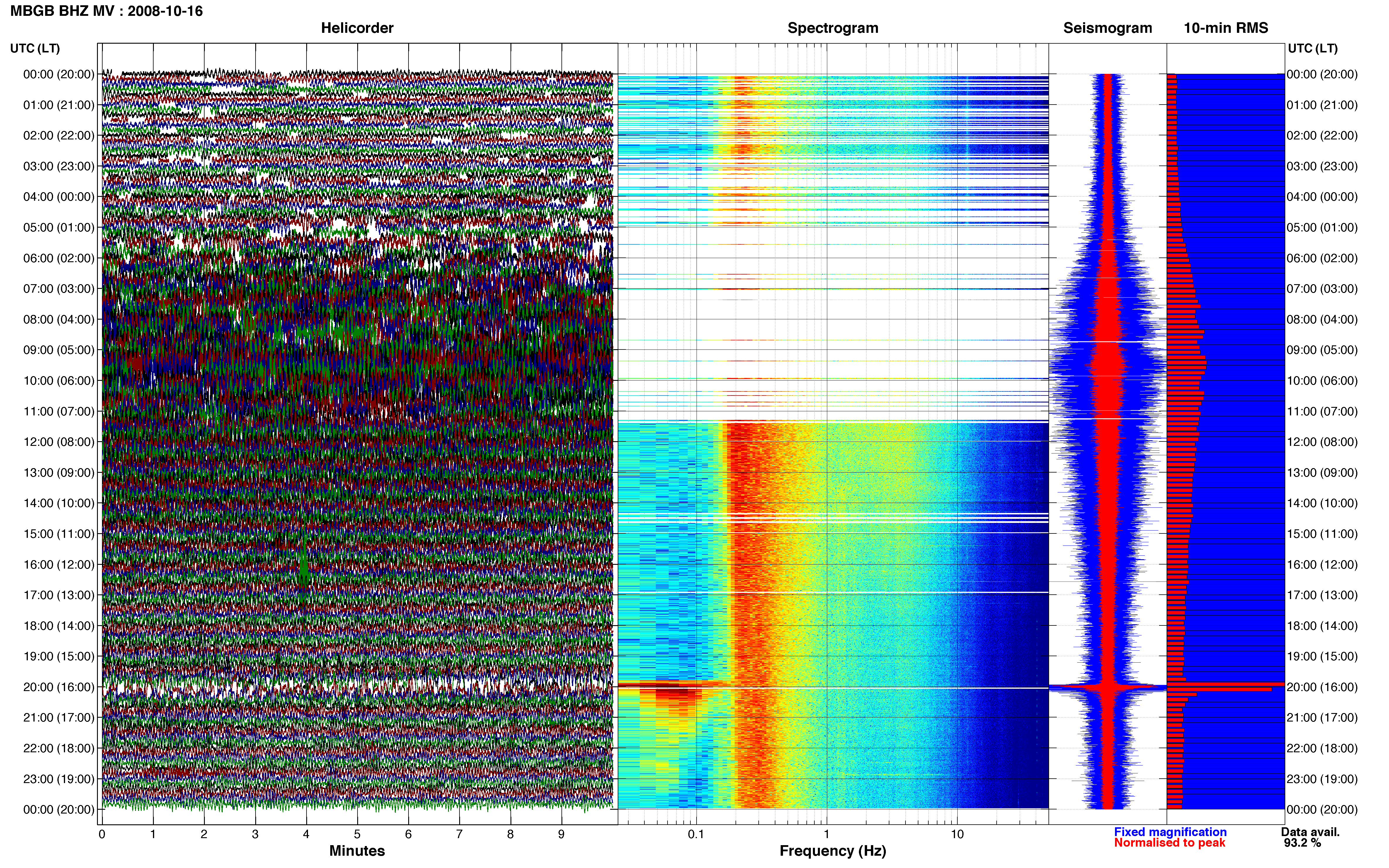Click the 'Seismogram' panel heading

1107,28
